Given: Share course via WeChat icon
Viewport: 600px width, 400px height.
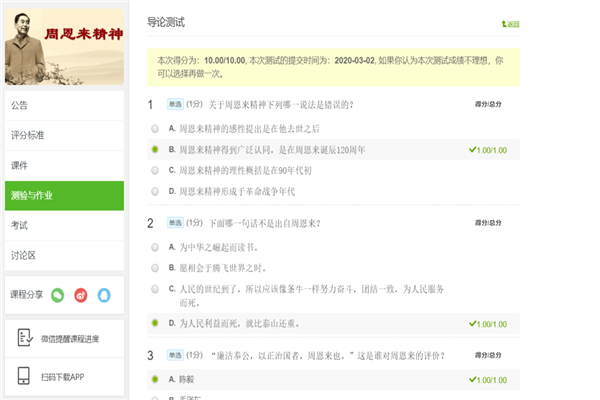Looking at the screenshot, I should (58, 295).
